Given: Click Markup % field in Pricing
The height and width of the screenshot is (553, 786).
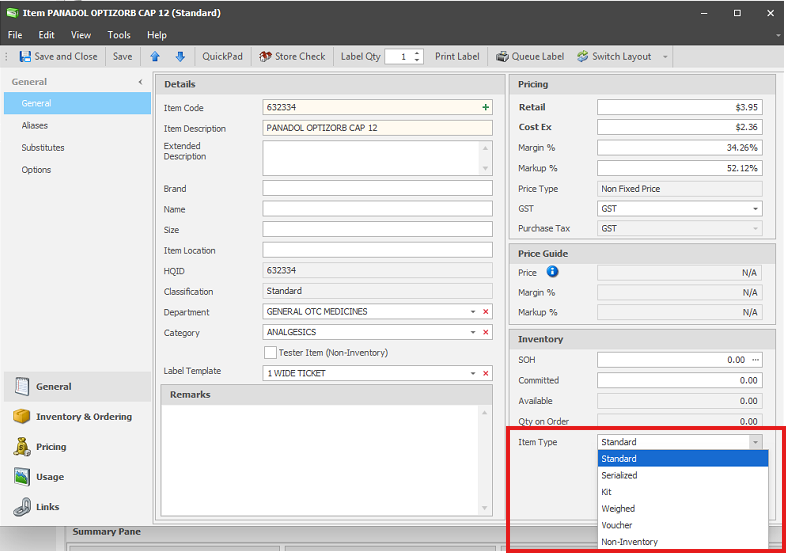Looking at the screenshot, I should point(680,168).
